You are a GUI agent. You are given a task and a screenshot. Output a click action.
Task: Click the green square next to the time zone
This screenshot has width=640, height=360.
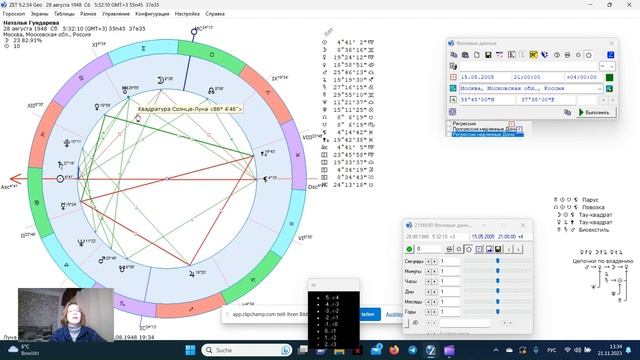(x=609, y=78)
